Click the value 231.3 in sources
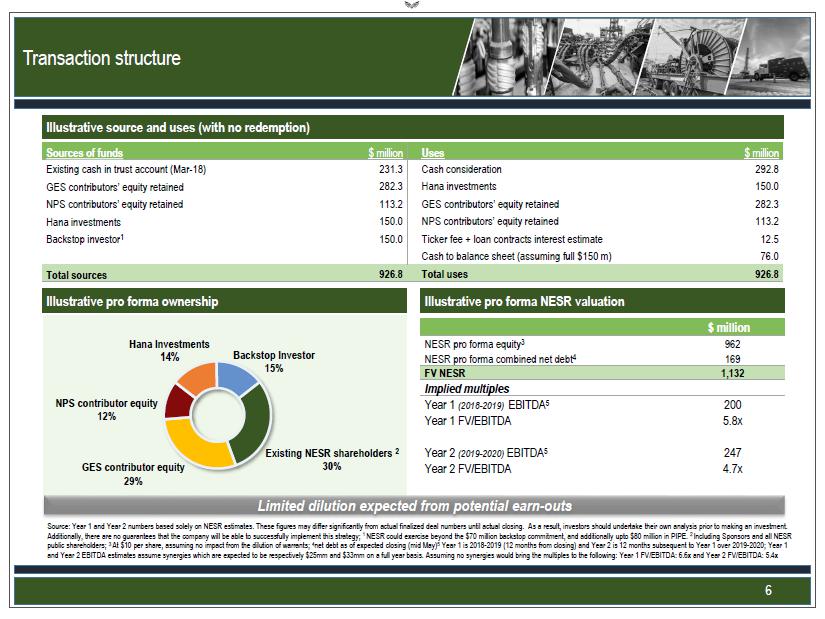 tap(390, 169)
